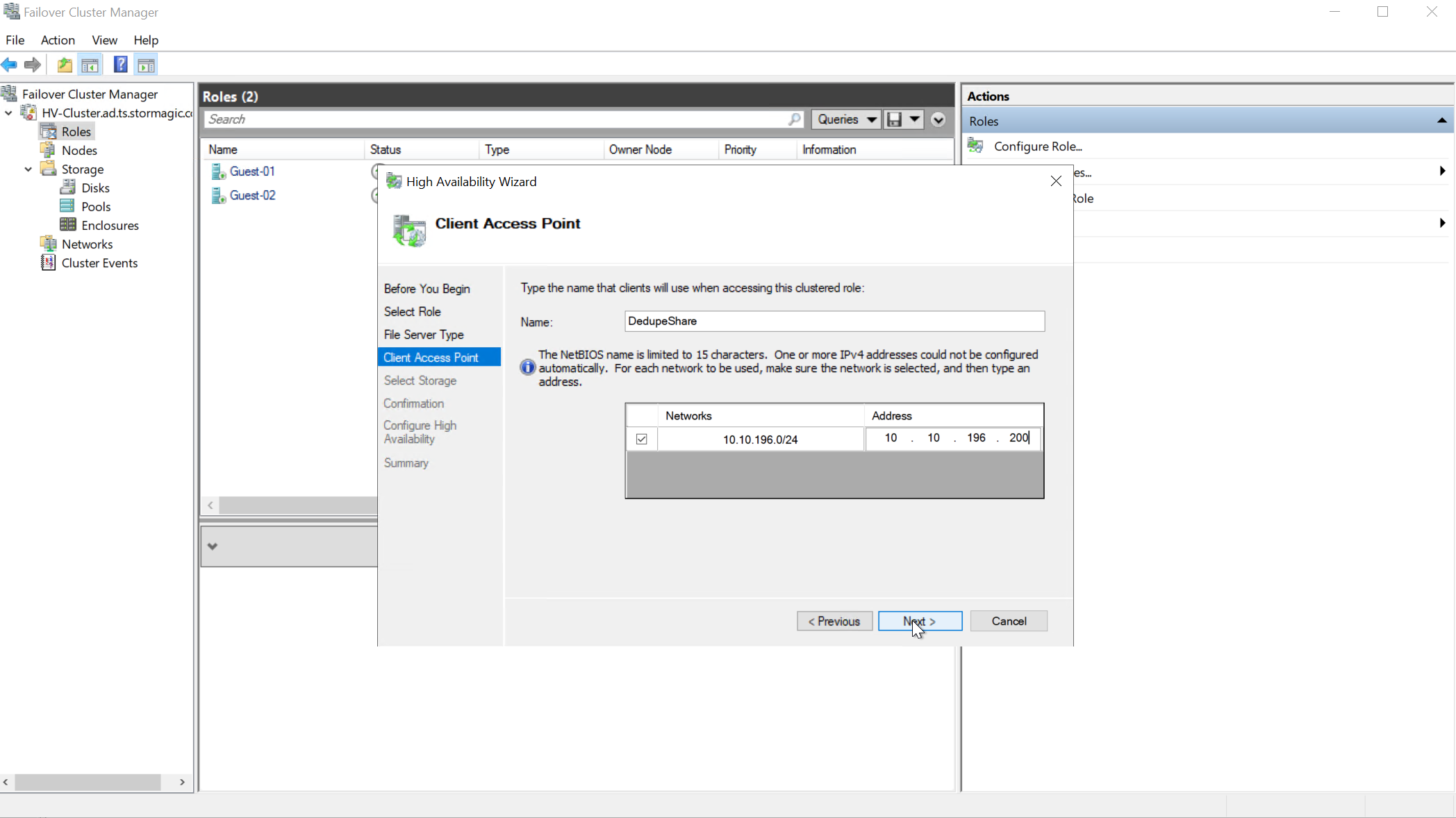Open the Action menu
The width and height of the screenshot is (1456, 818).
58,40
